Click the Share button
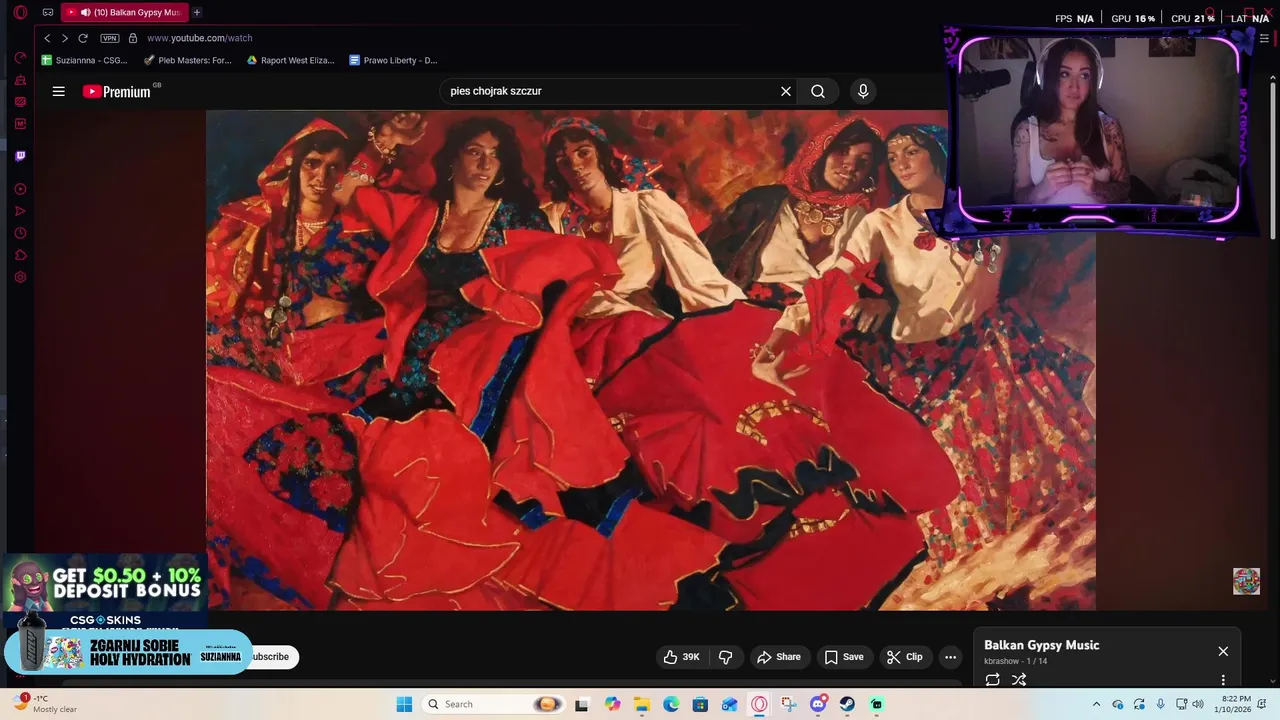This screenshot has width=1280, height=720. coord(779,657)
